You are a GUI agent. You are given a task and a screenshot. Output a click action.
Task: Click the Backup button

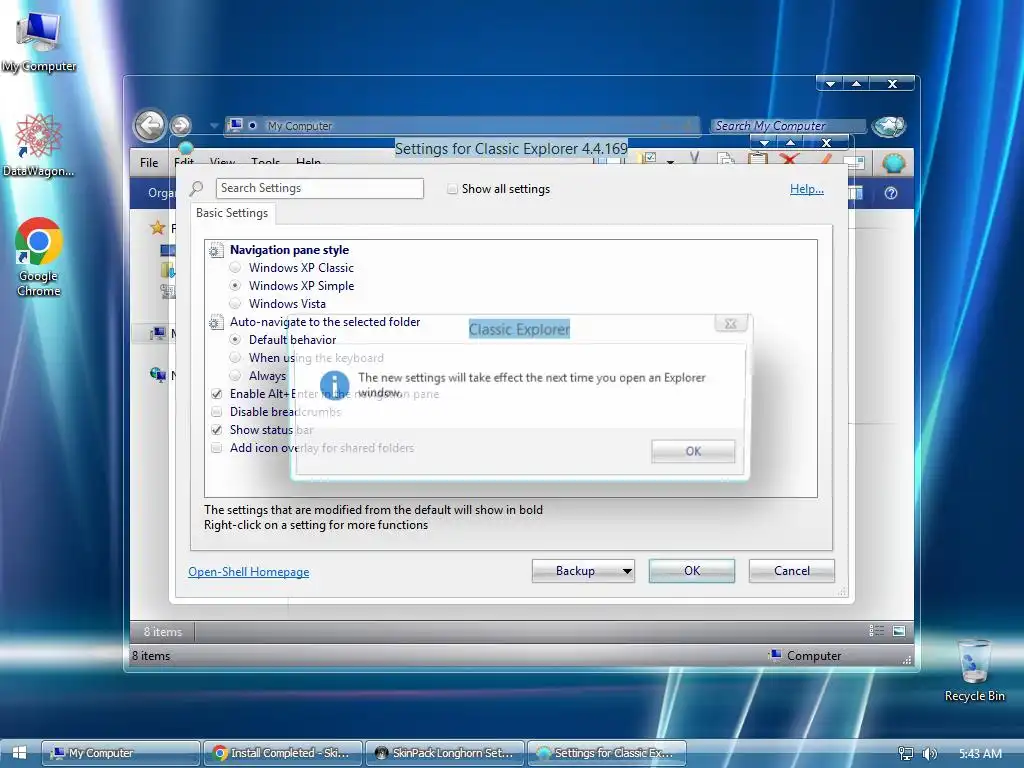click(575, 571)
